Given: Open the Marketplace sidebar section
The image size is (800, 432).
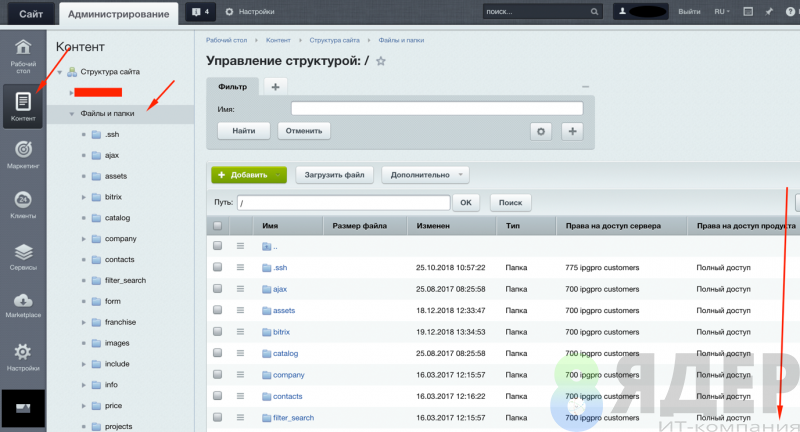Looking at the screenshot, I should tap(23, 305).
